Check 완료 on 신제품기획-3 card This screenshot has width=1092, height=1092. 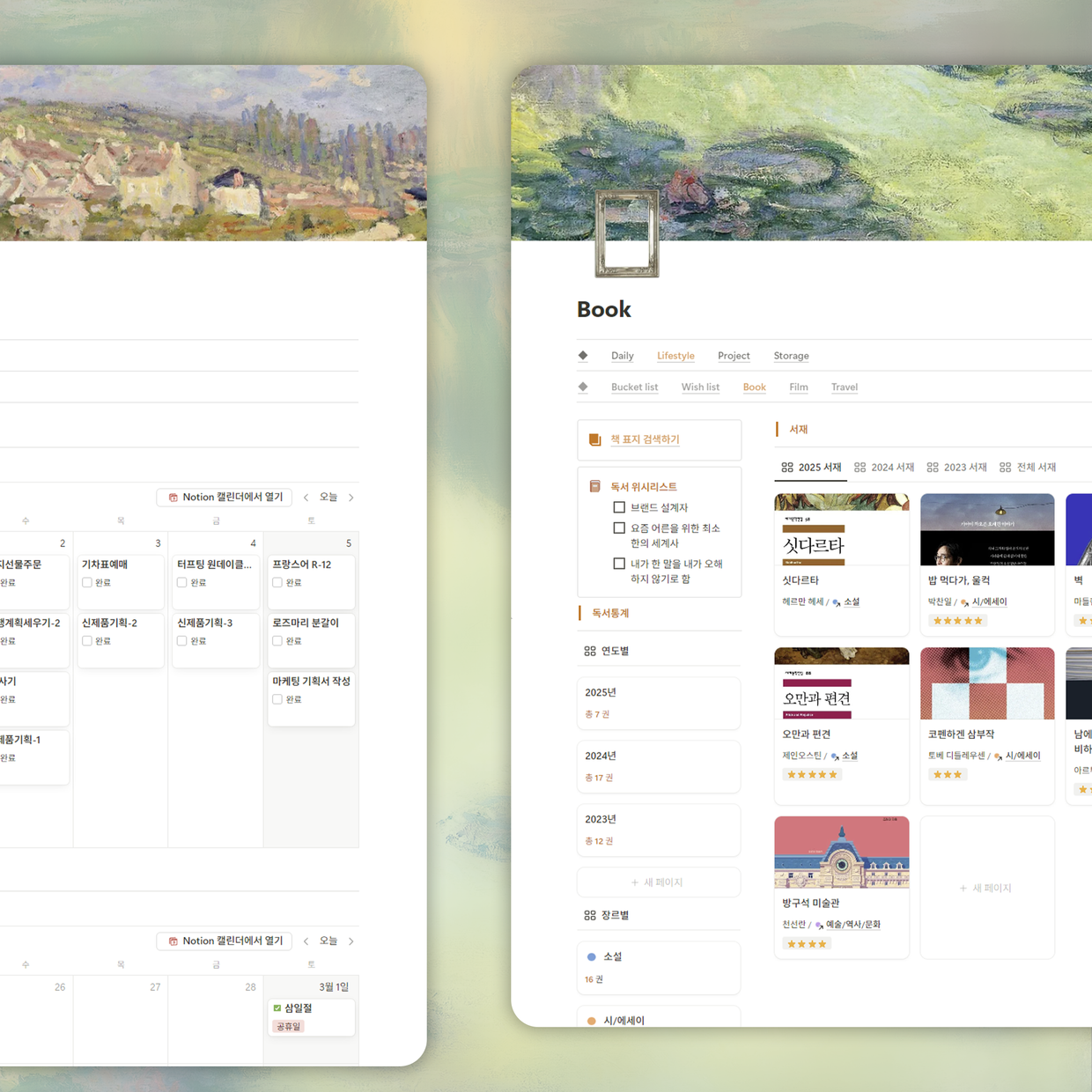pos(182,641)
